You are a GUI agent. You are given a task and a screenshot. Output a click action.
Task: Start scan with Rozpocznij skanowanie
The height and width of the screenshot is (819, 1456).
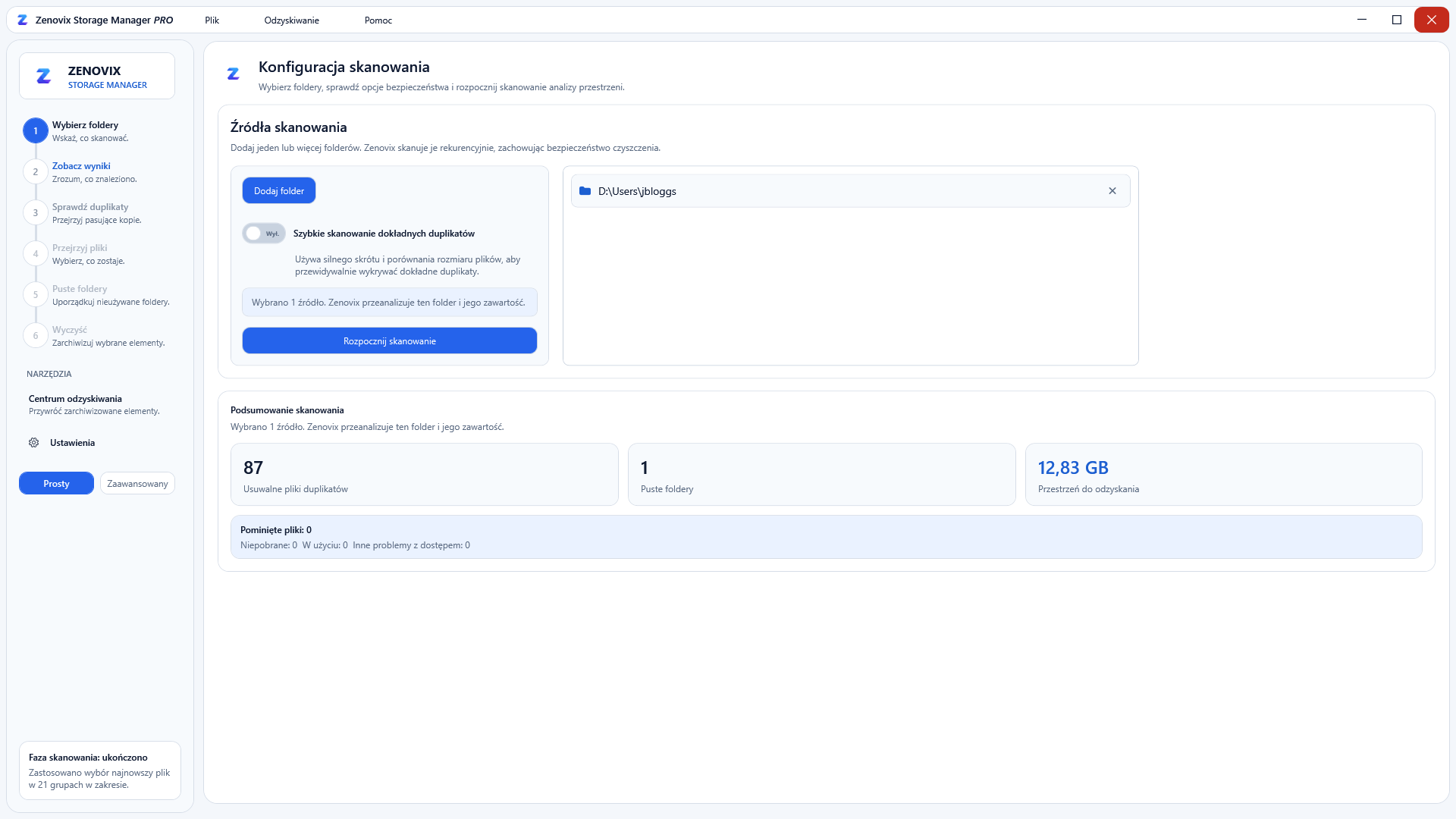pos(390,341)
